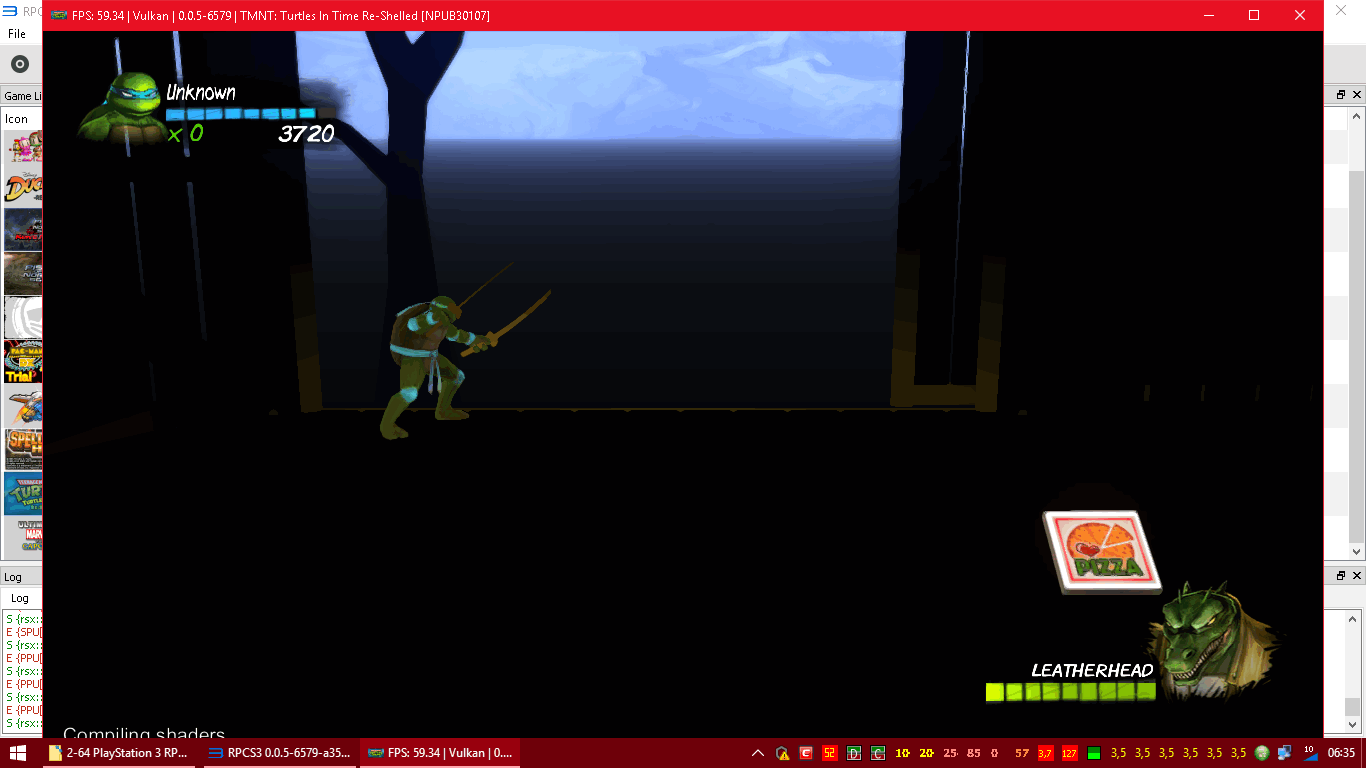Click the round toolbar icon below File
The image size is (1366, 768).
pos(20,65)
